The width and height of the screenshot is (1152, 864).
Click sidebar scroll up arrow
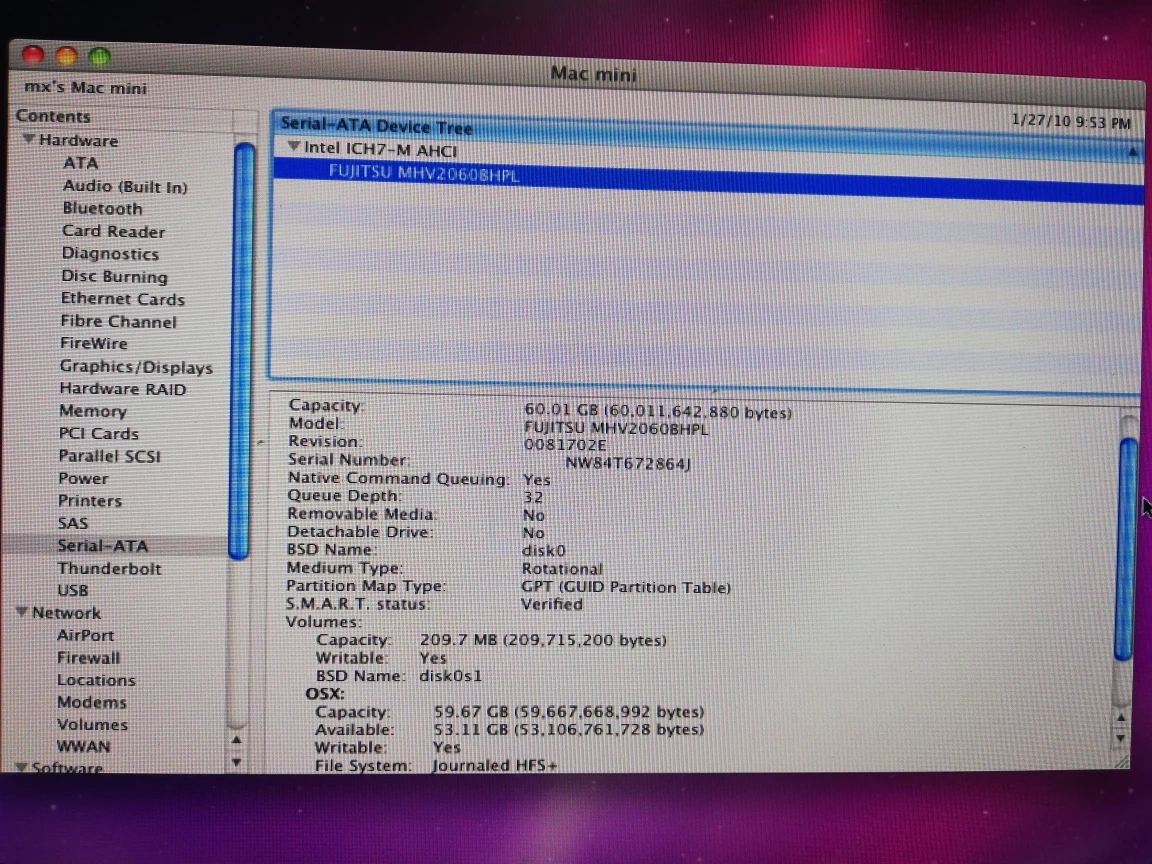coord(236,740)
